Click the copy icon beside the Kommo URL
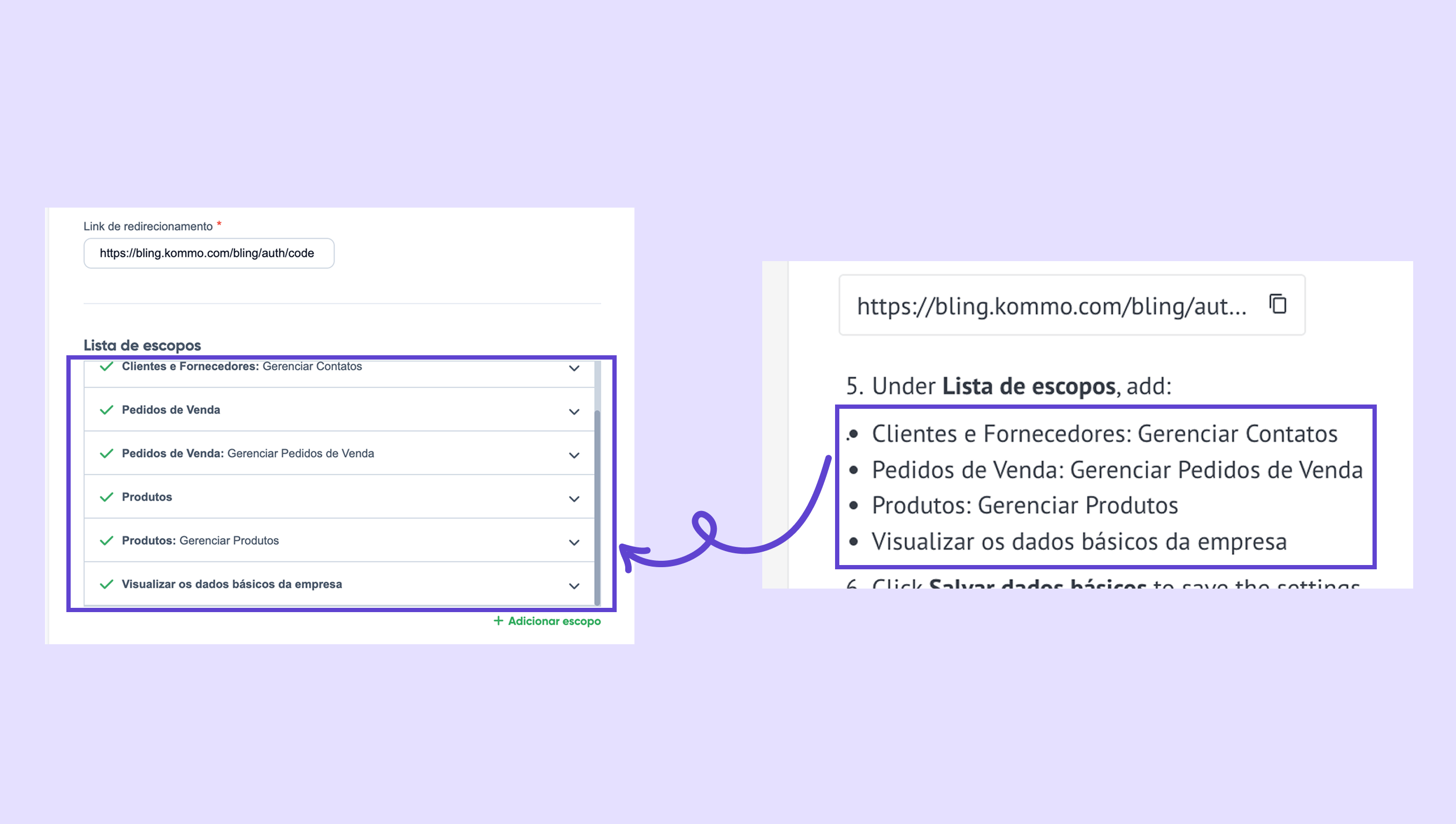The width and height of the screenshot is (1456, 824). [x=1278, y=304]
